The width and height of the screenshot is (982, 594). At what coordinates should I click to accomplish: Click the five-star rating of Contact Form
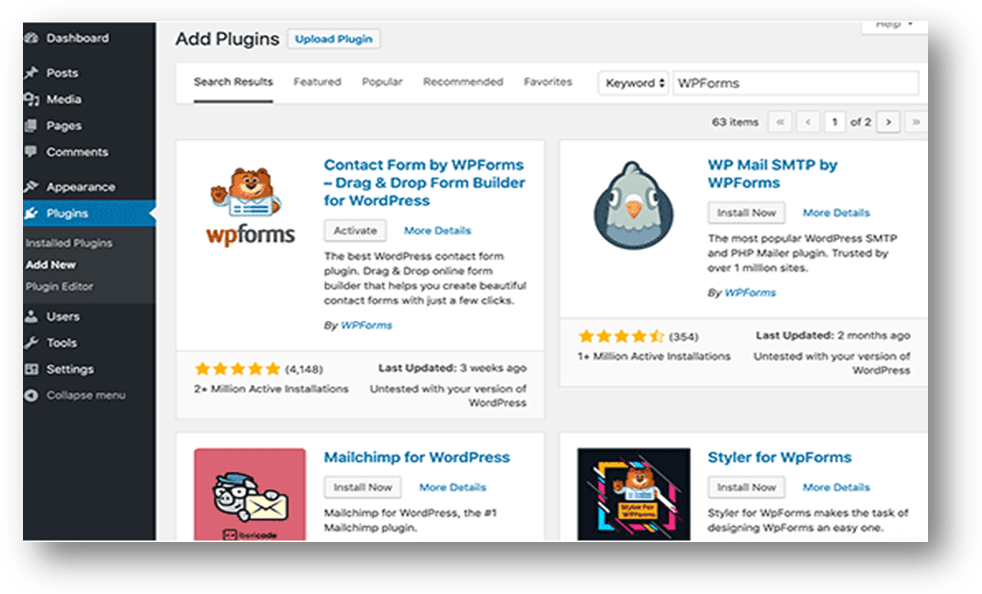click(x=237, y=368)
